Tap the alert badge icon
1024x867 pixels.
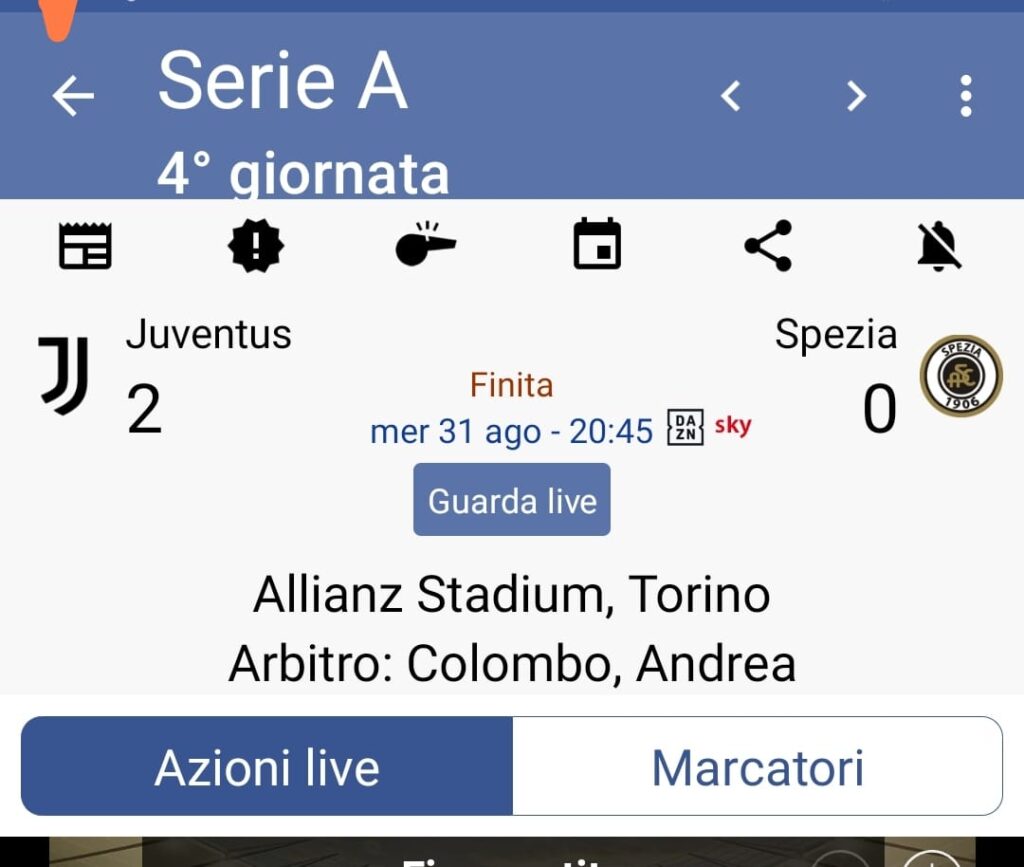tap(256, 246)
